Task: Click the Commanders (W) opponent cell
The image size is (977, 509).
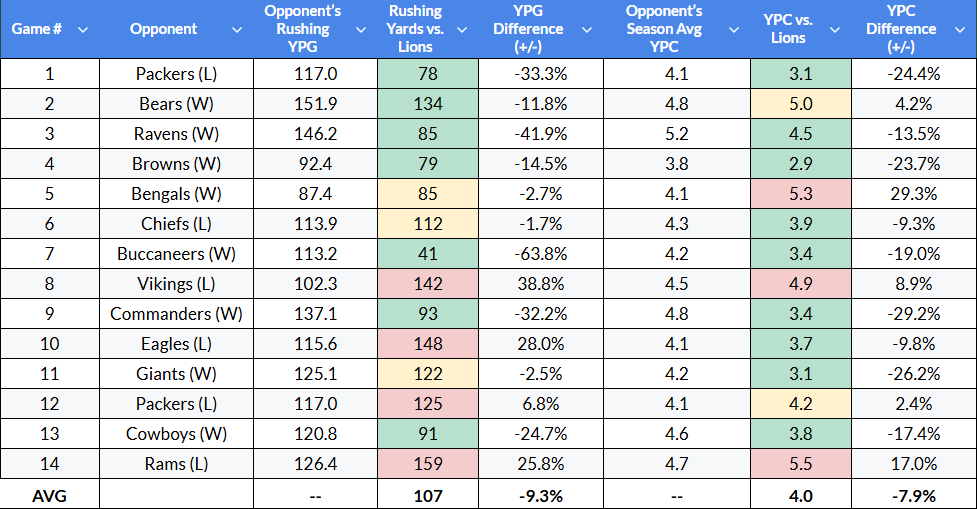Action: point(176,313)
